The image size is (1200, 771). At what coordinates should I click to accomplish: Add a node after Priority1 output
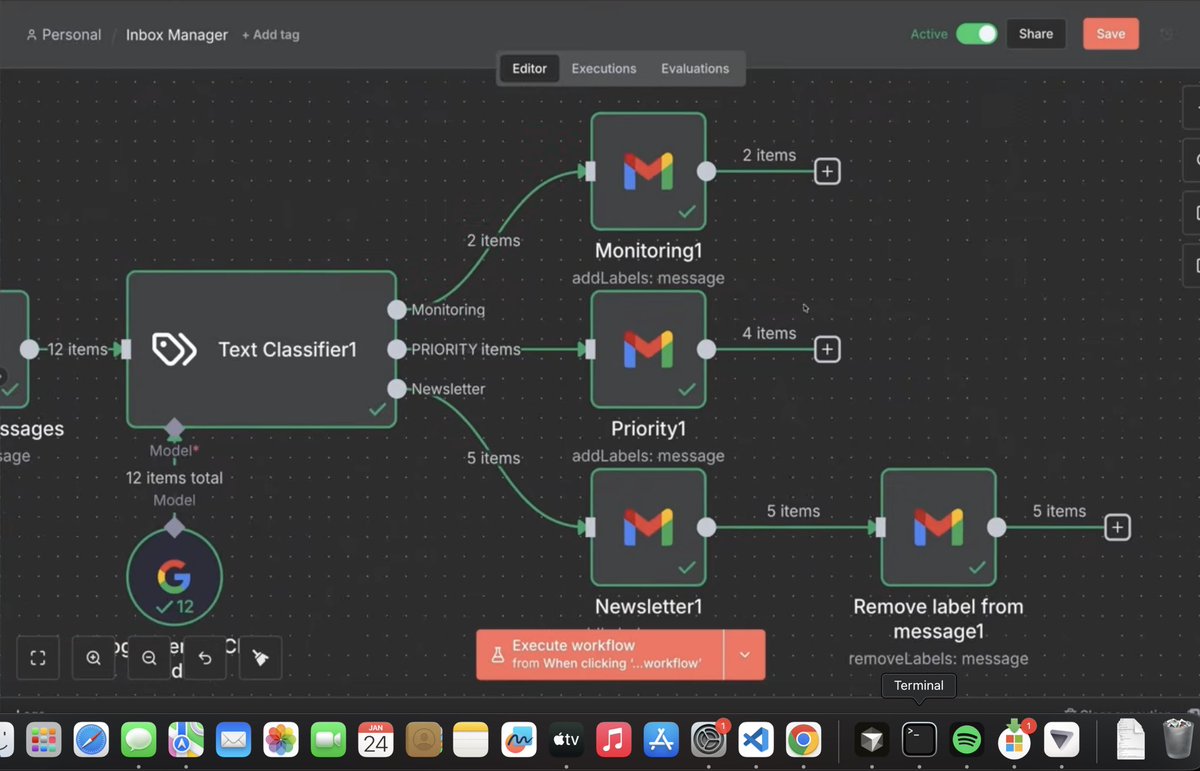pyautogui.click(x=827, y=349)
